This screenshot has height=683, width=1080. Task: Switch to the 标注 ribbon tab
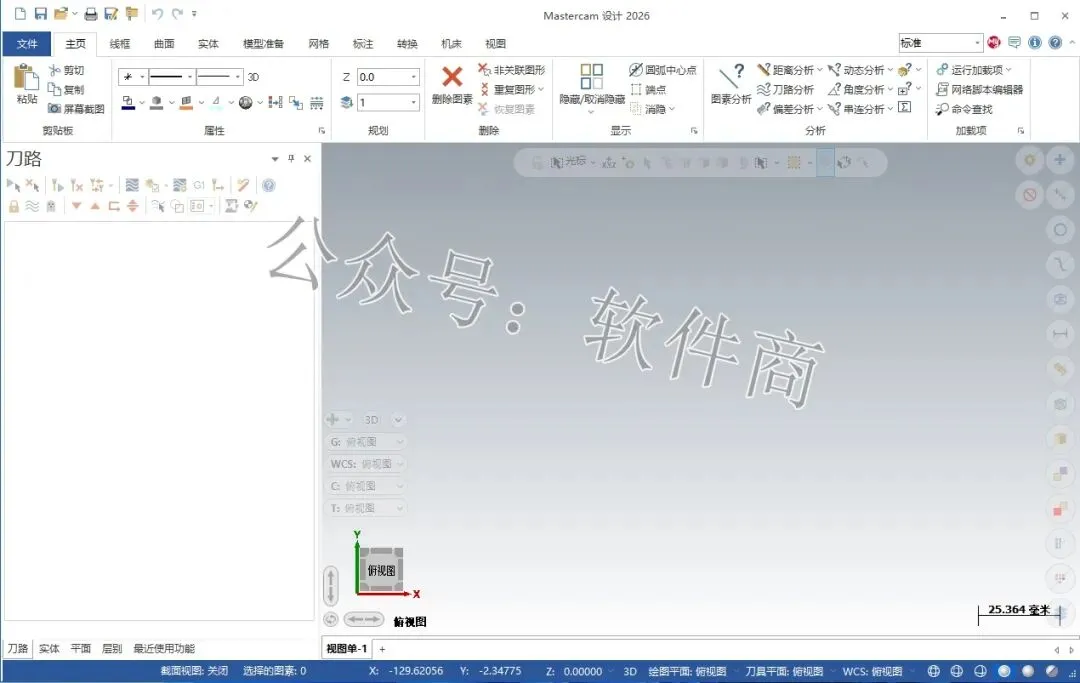tap(363, 43)
